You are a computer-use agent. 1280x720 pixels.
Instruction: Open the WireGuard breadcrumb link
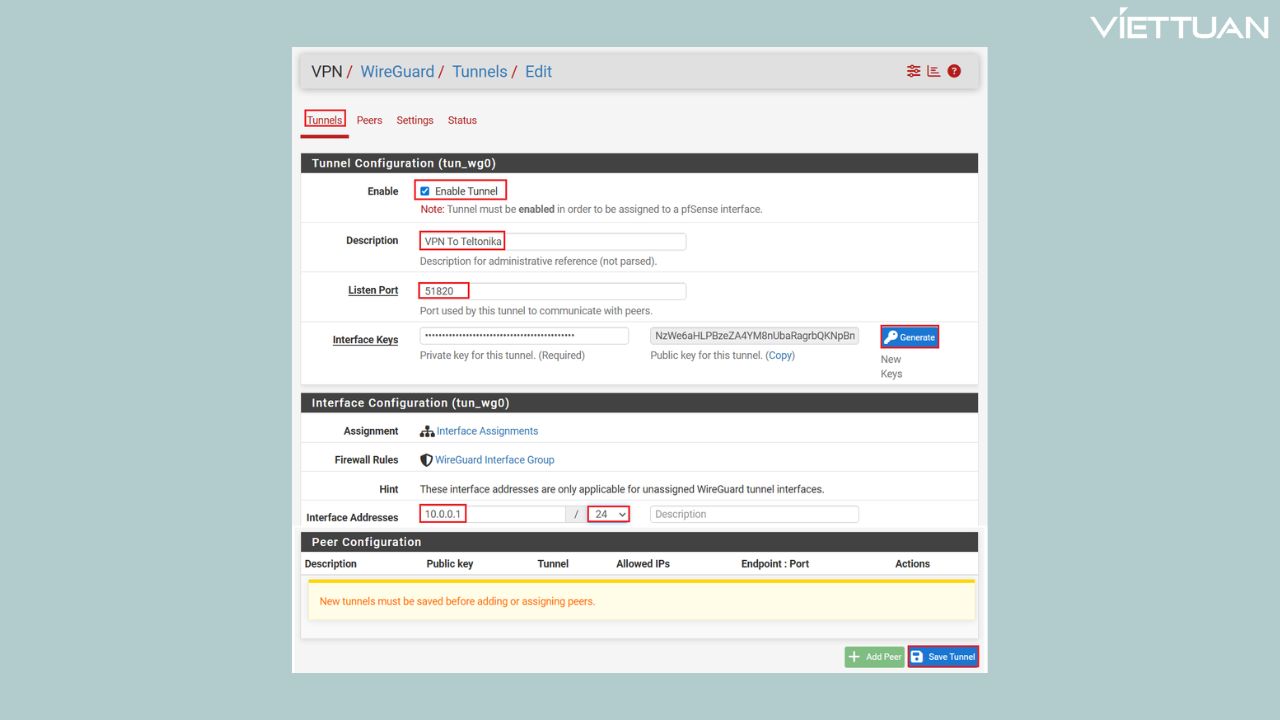[397, 72]
